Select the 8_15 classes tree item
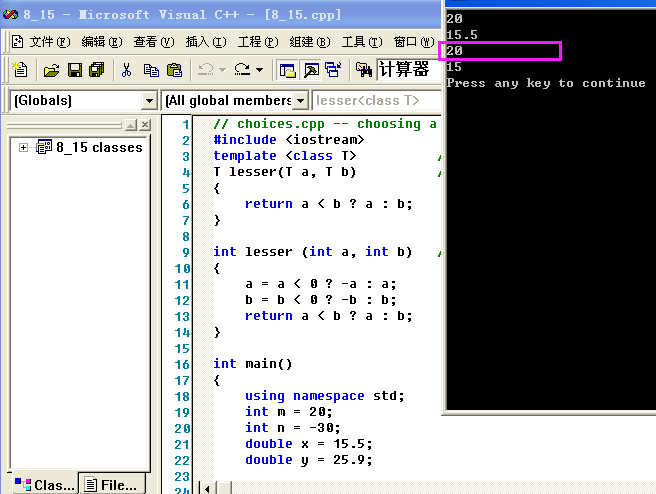This screenshot has height=494, width=656. click(99, 147)
